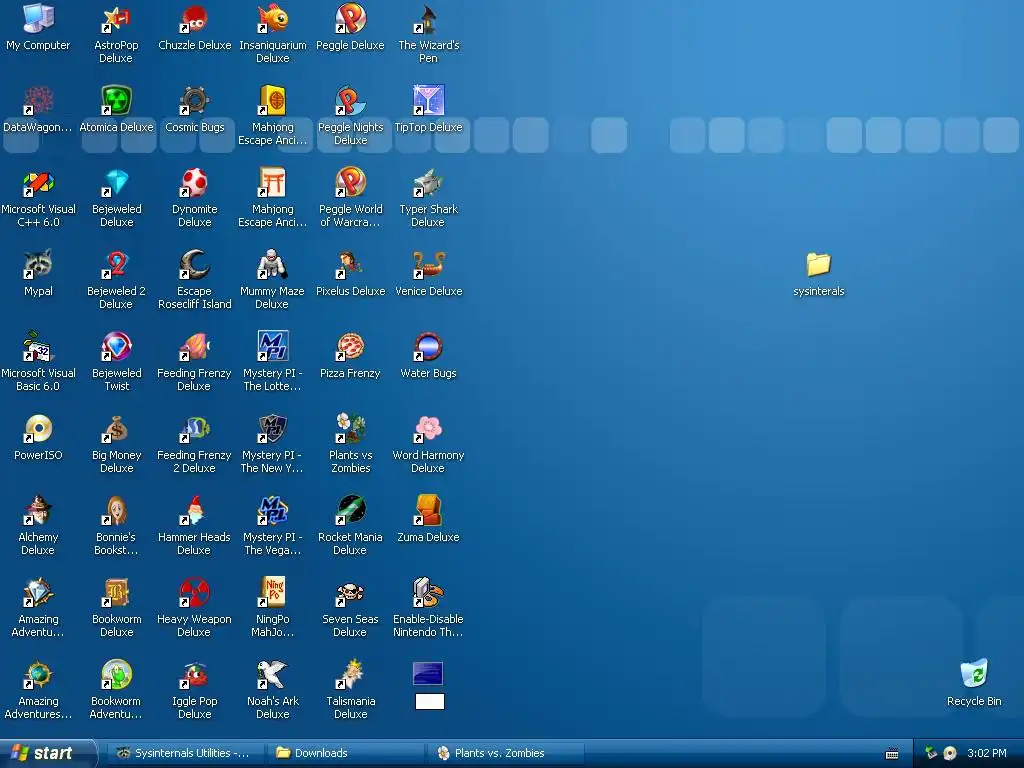
Task: Select the AstroPop Deluxe shortcut
Action: pos(116,20)
